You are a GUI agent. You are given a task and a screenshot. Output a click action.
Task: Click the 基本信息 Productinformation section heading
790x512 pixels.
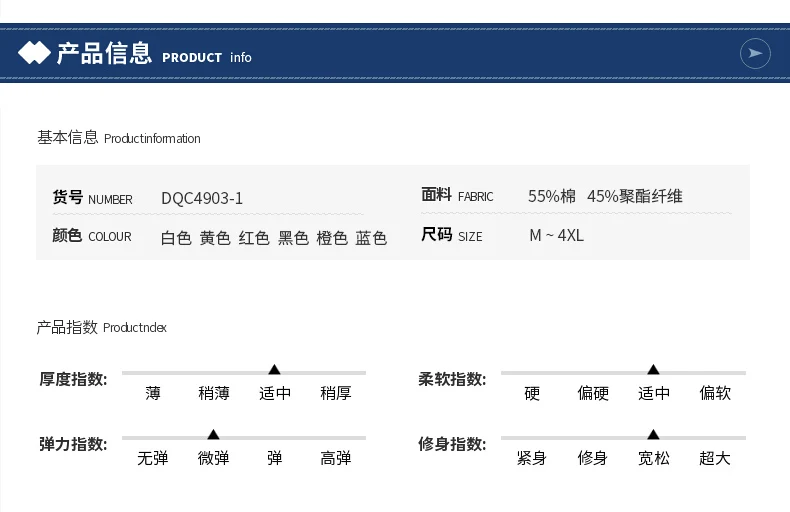tap(119, 138)
